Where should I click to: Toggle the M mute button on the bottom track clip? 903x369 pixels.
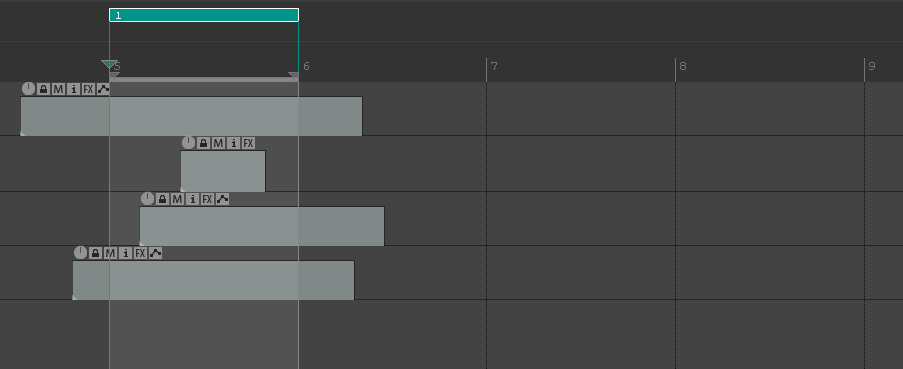coord(110,253)
